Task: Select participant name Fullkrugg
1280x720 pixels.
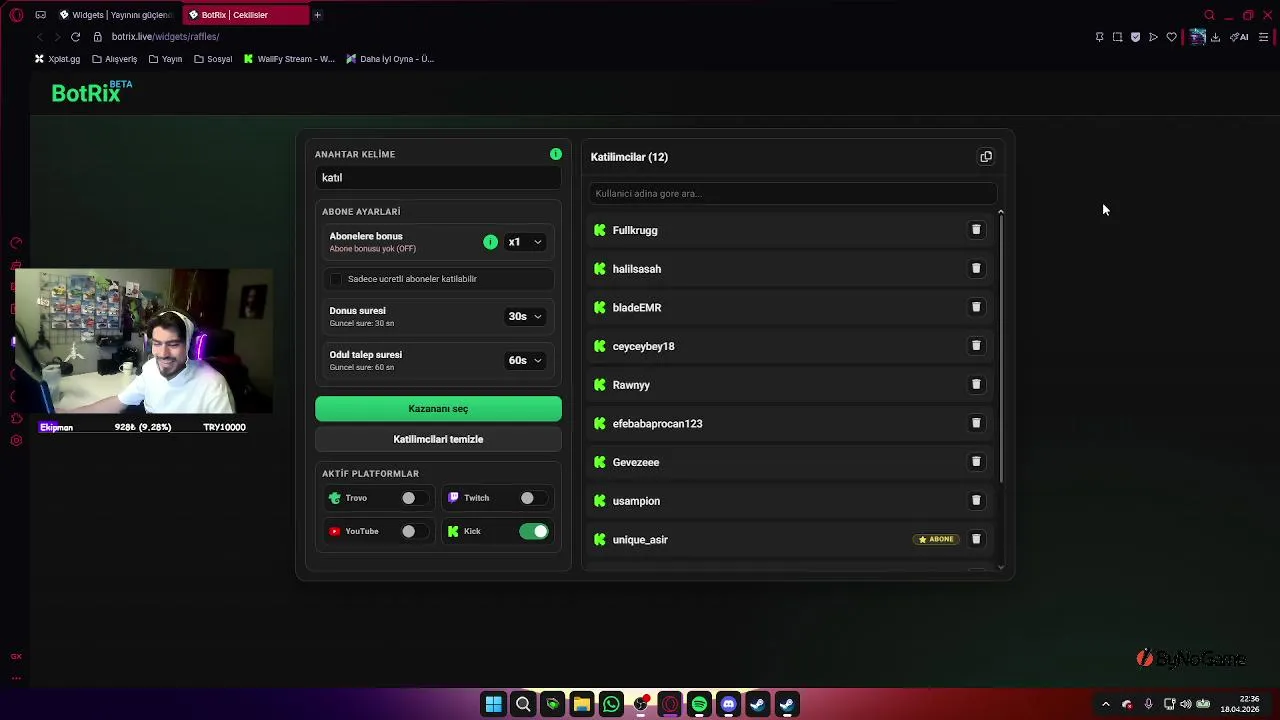Action: (x=635, y=230)
